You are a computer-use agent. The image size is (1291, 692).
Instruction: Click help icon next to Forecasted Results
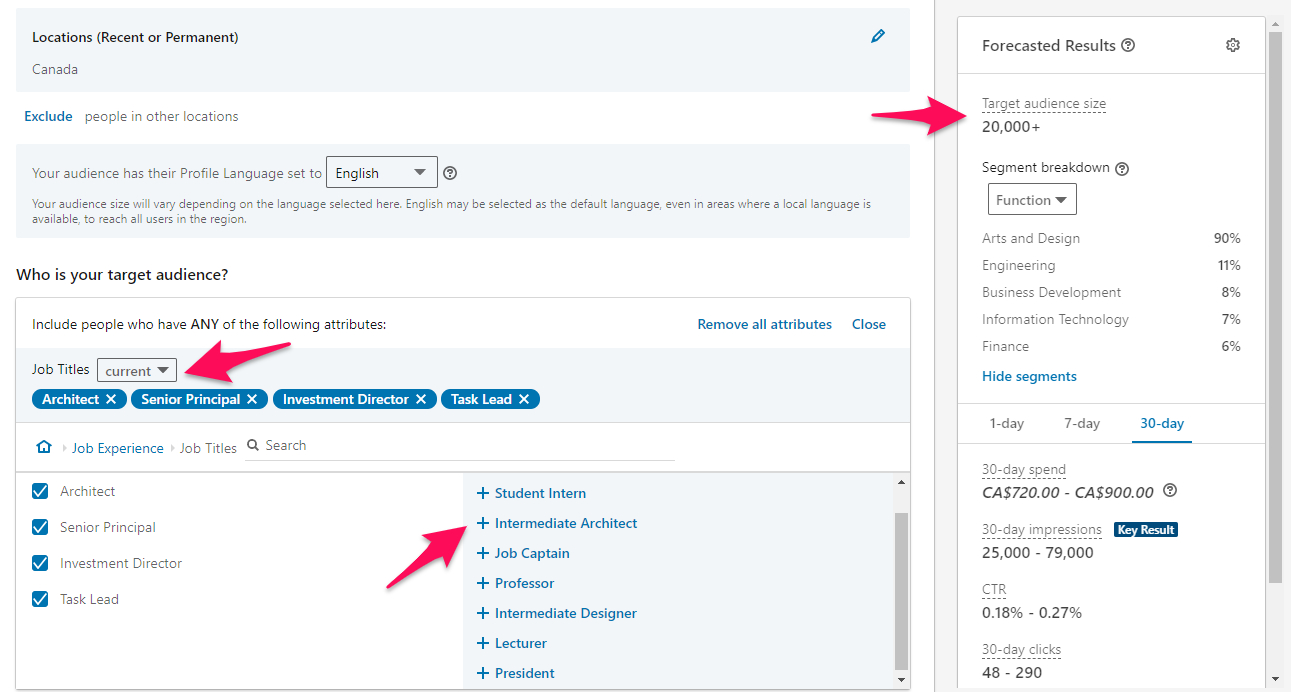tap(1128, 45)
